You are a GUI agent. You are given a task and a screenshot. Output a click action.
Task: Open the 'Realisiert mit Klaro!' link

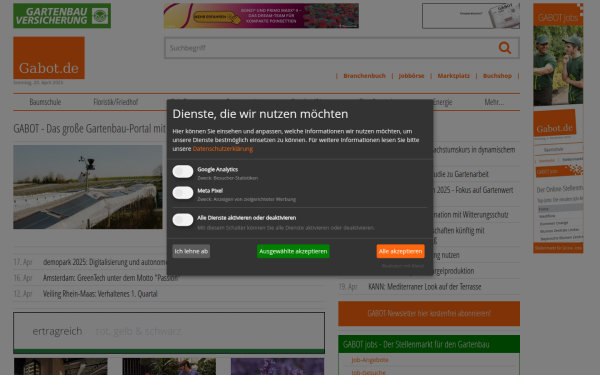tap(403, 266)
